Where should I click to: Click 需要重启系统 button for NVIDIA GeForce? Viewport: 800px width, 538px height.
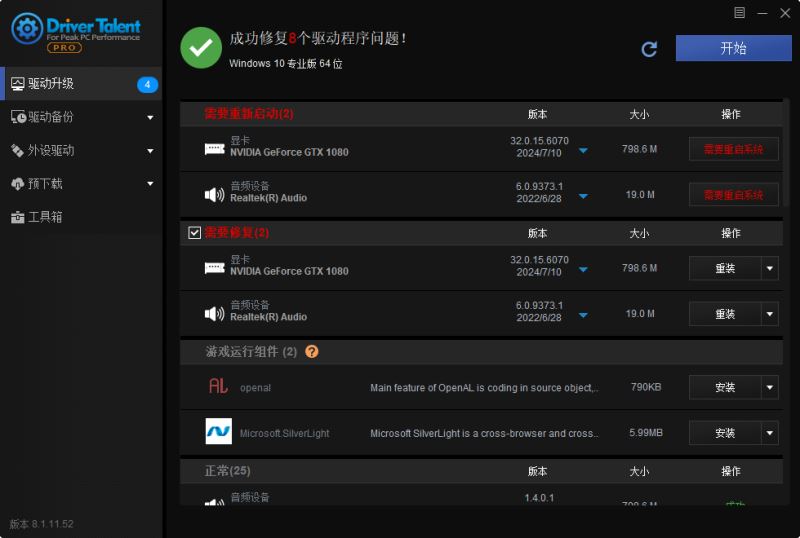click(734, 149)
